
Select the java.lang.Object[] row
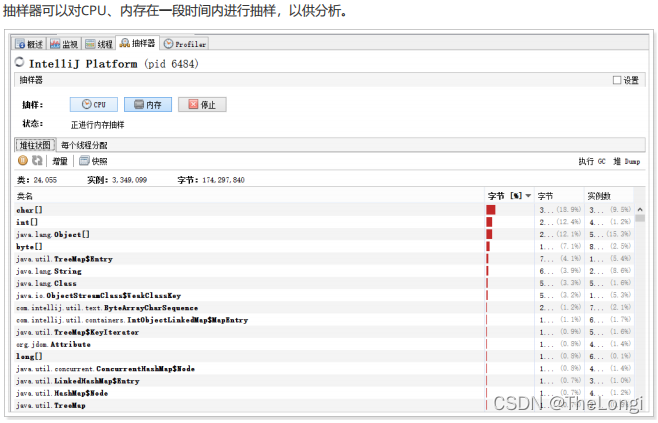324,234
